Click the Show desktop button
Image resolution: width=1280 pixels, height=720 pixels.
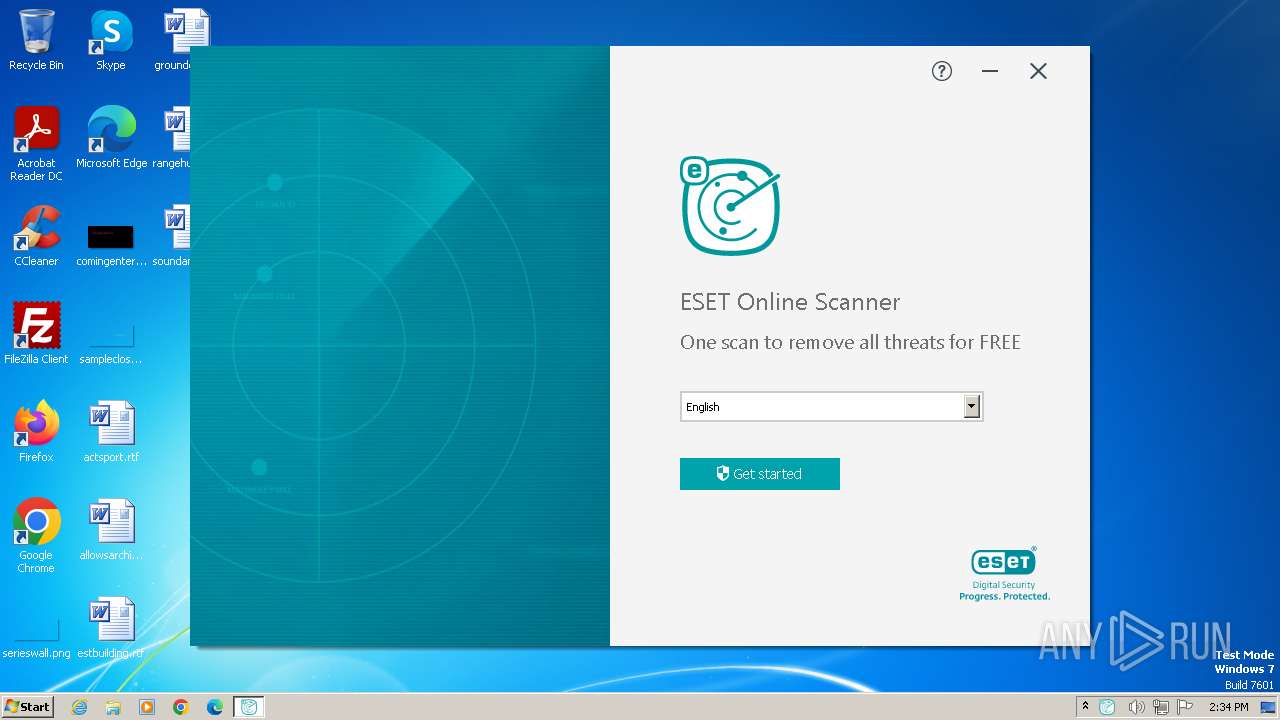point(1268,707)
